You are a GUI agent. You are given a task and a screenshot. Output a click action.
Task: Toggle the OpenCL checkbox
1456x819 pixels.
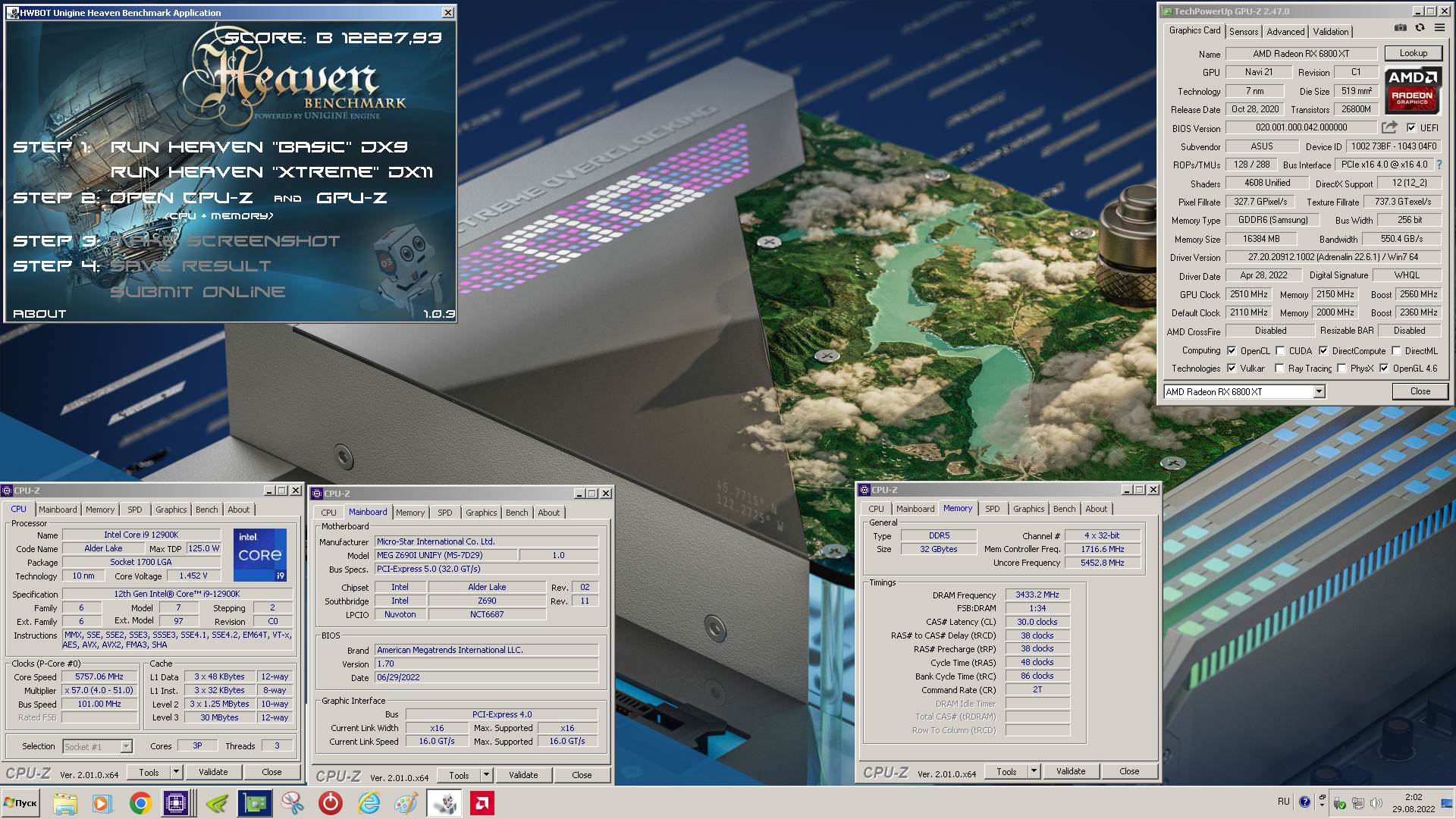[1232, 350]
